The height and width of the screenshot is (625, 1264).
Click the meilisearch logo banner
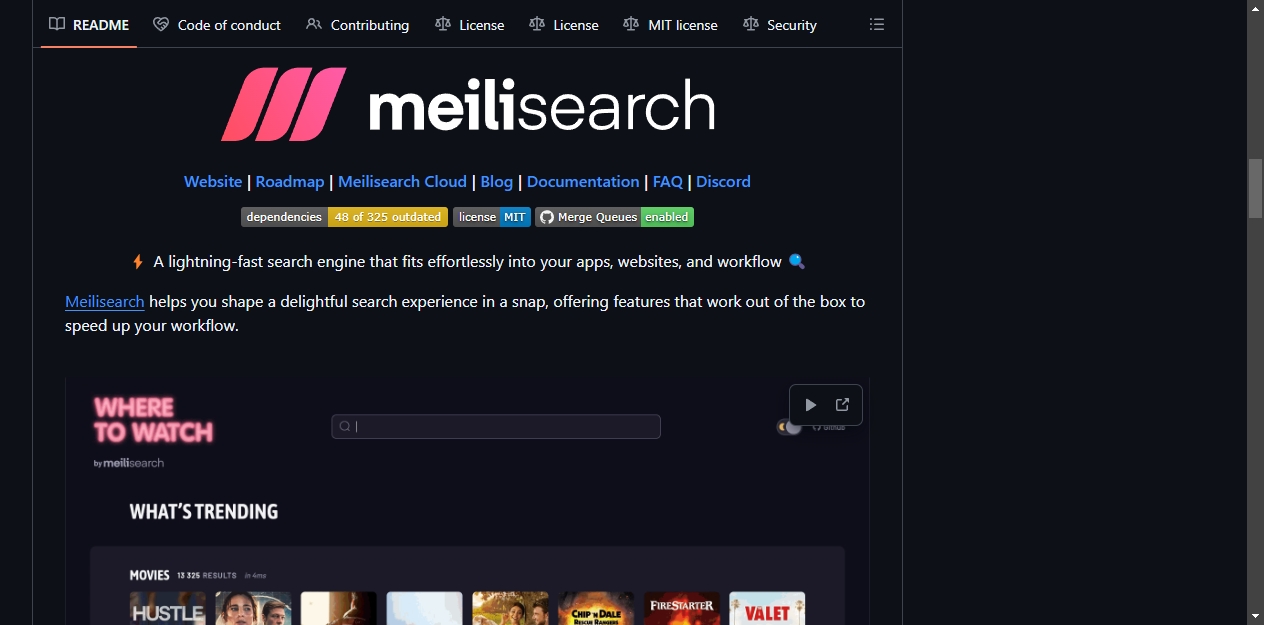pyautogui.click(x=468, y=105)
